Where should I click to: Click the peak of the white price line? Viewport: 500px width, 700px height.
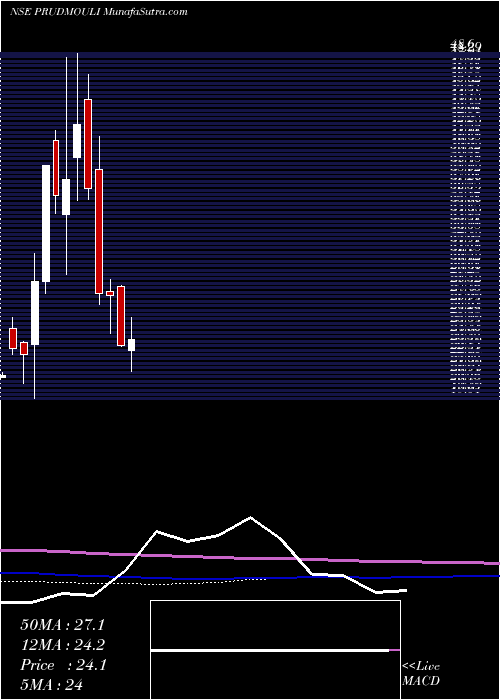pyautogui.click(x=250, y=517)
